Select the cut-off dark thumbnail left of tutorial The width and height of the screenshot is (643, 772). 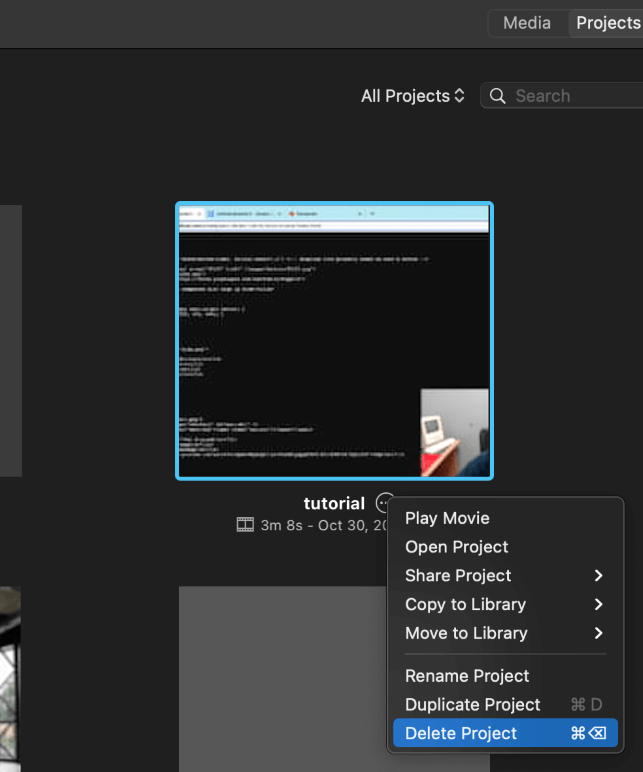(x=10, y=341)
